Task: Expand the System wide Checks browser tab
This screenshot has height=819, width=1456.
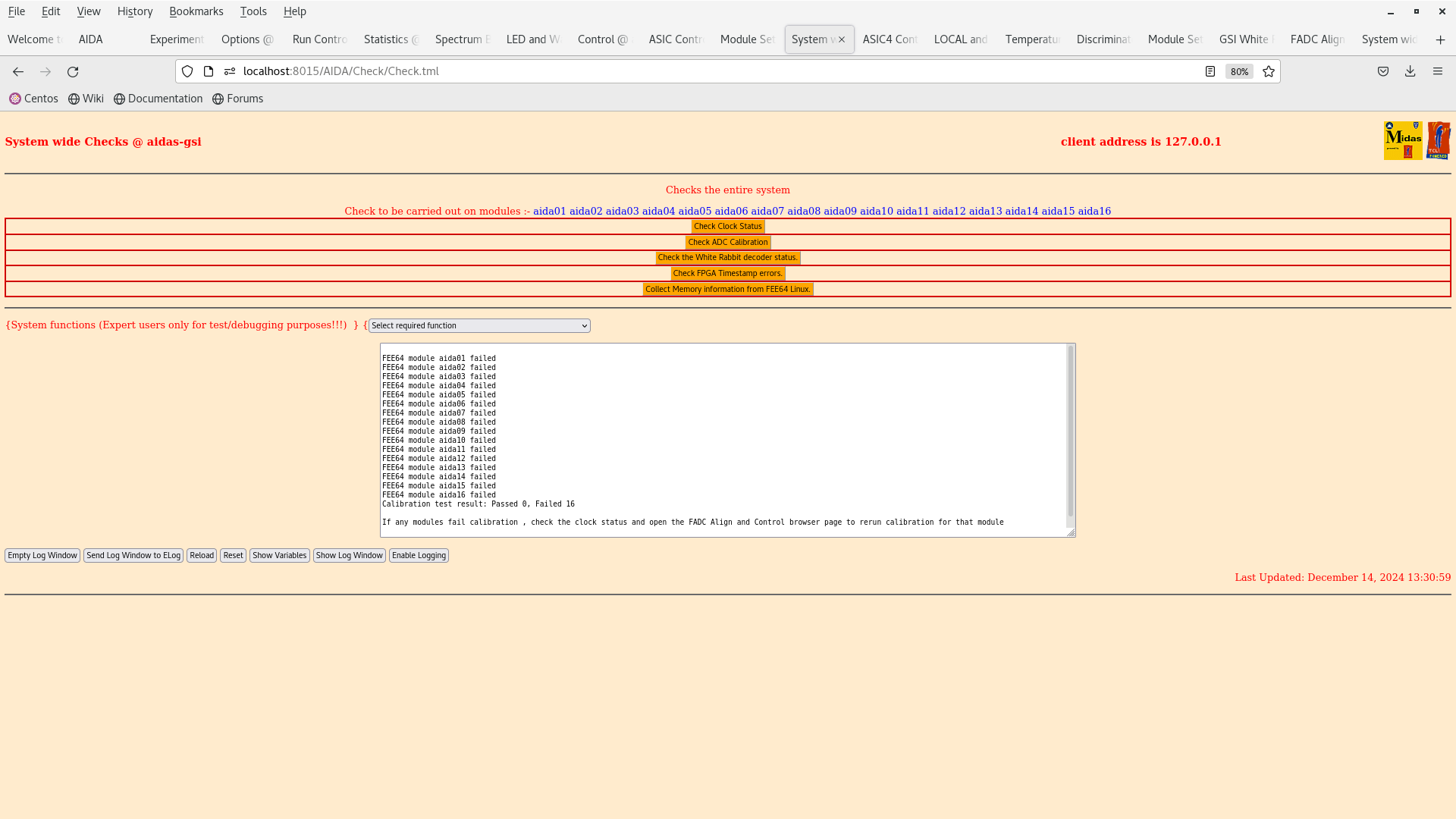Action: tap(811, 39)
